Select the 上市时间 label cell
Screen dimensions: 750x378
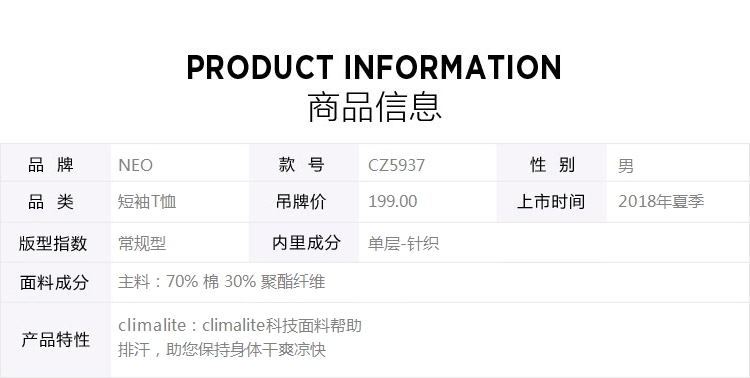[x=551, y=202]
